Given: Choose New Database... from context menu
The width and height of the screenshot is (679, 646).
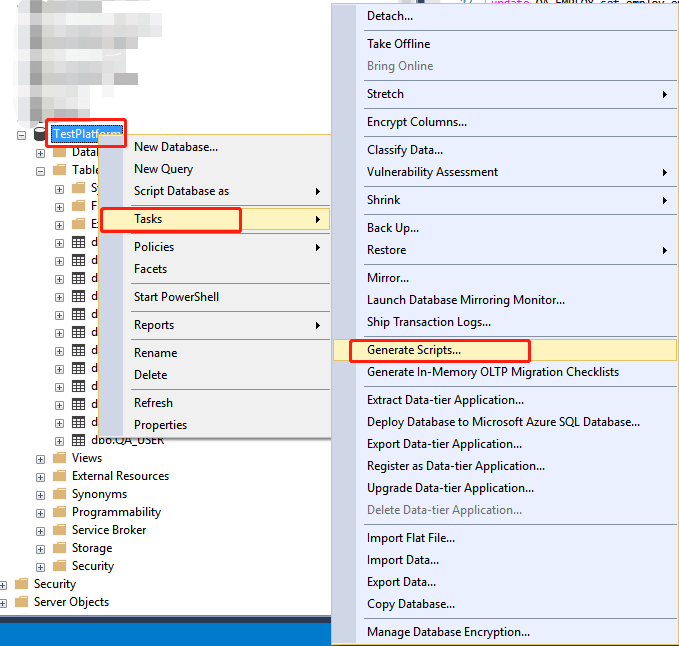Looking at the screenshot, I should pyautogui.click(x=215, y=147).
